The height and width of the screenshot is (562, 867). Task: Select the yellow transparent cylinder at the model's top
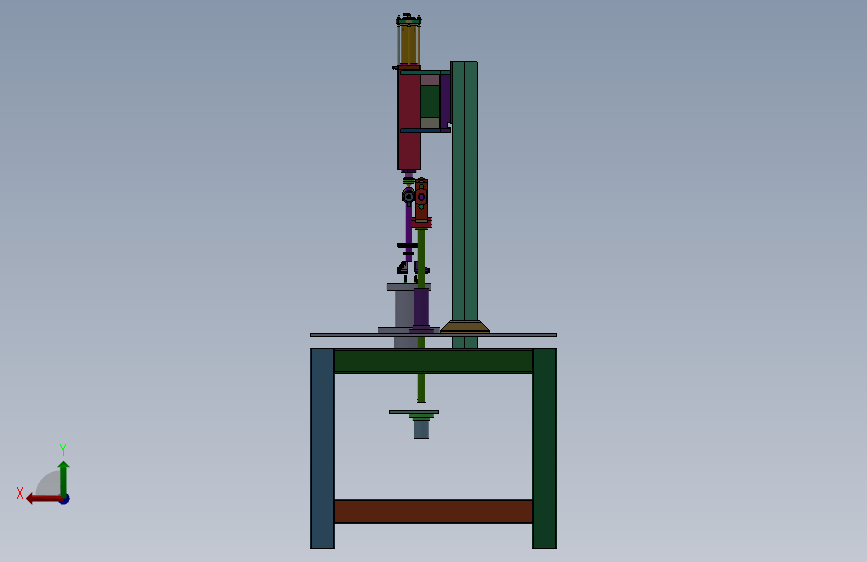[409, 43]
